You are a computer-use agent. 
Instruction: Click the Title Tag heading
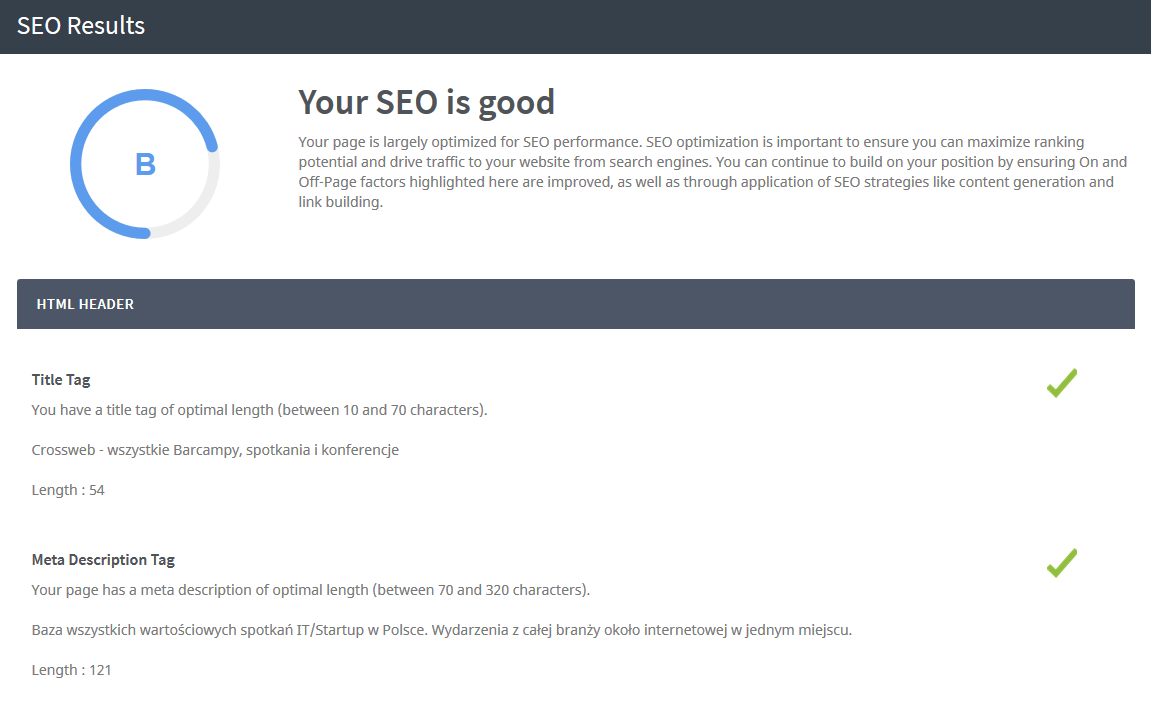(61, 380)
